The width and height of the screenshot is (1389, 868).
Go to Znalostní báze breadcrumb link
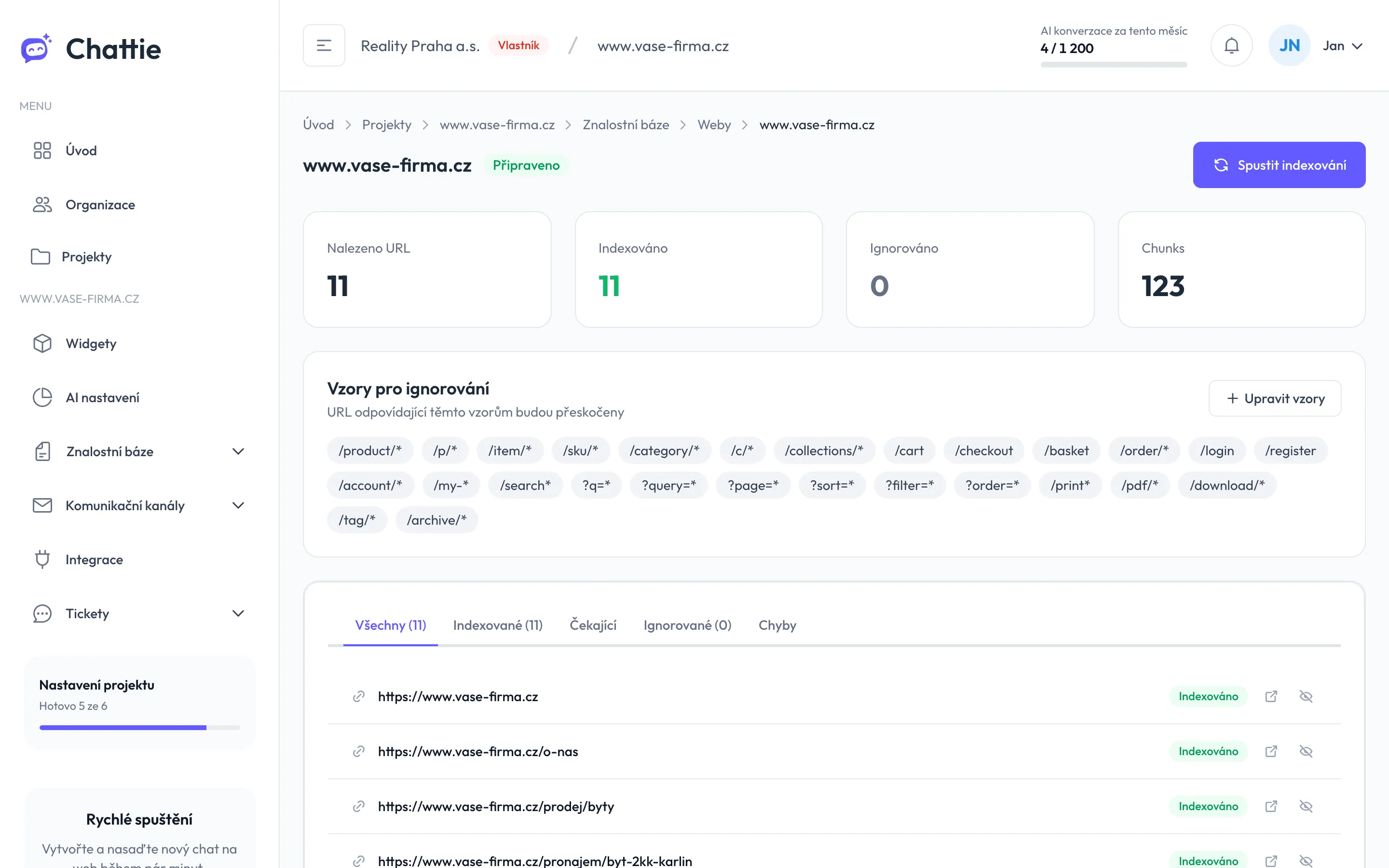(x=626, y=124)
